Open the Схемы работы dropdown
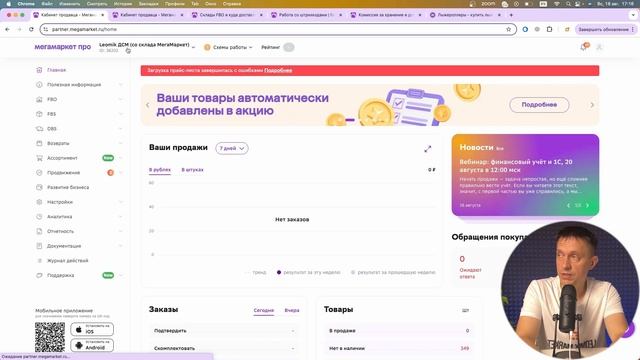The height and width of the screenshot is (360, 640). point(228,47)
